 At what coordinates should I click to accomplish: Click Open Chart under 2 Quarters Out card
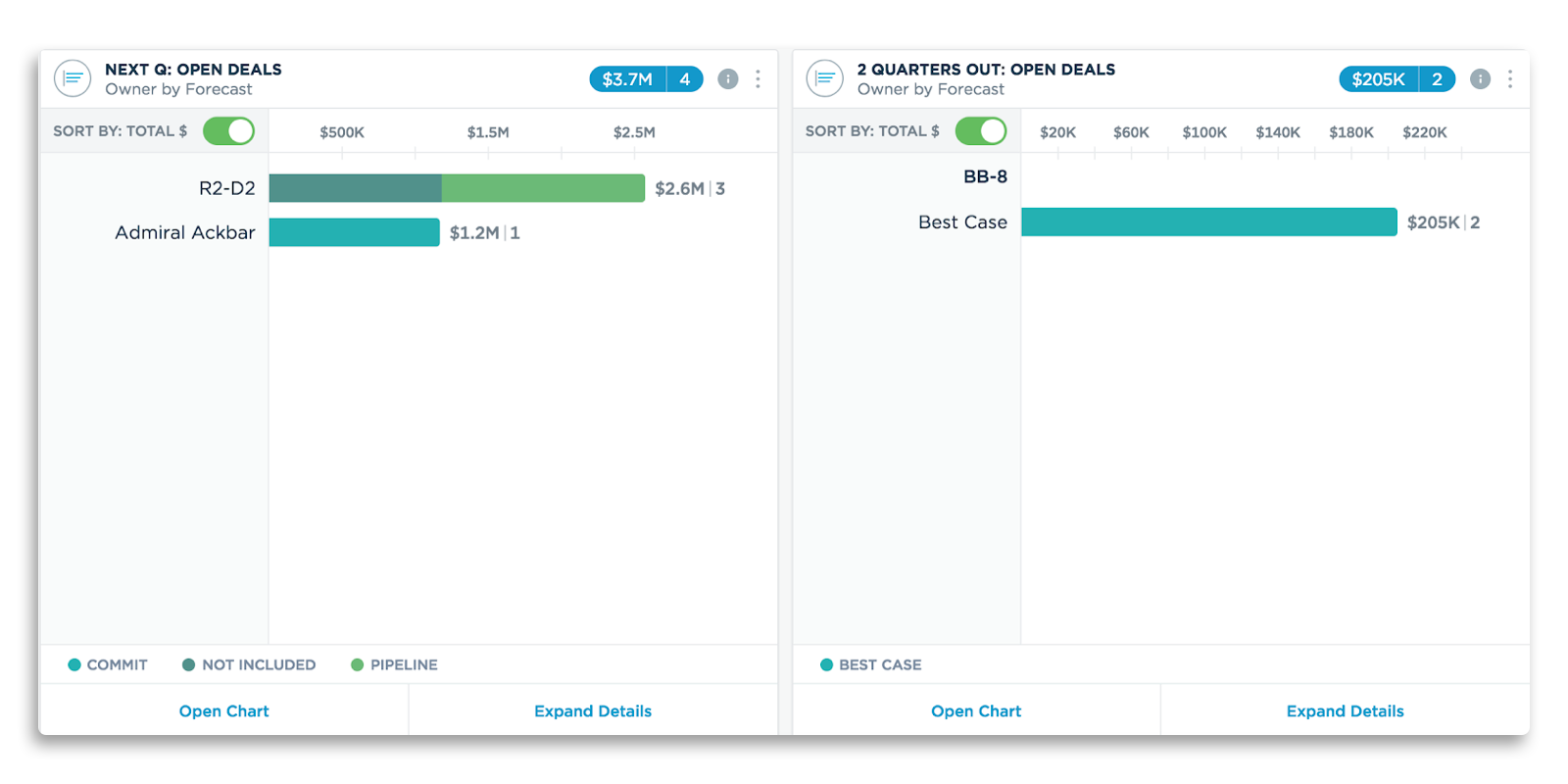[x=976, y=711]
